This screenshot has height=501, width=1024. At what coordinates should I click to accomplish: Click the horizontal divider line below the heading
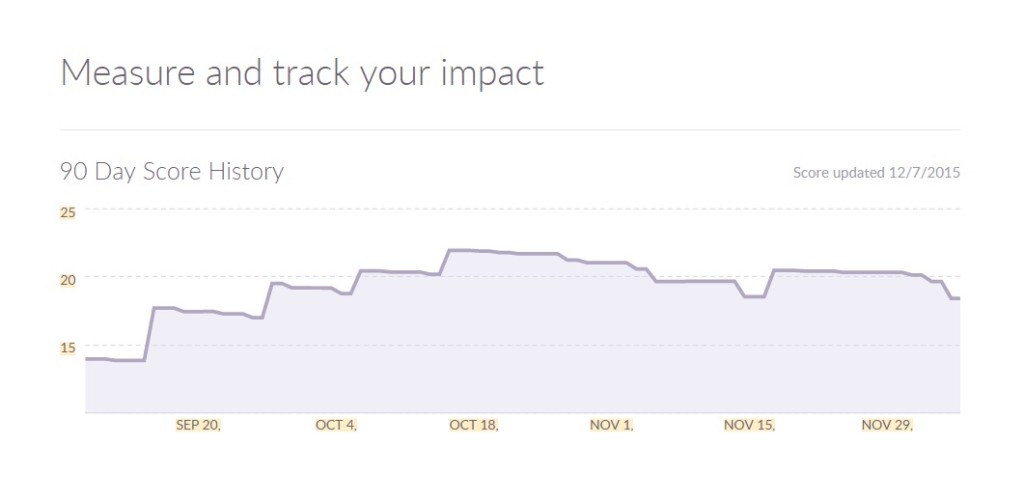click(510, 130)
